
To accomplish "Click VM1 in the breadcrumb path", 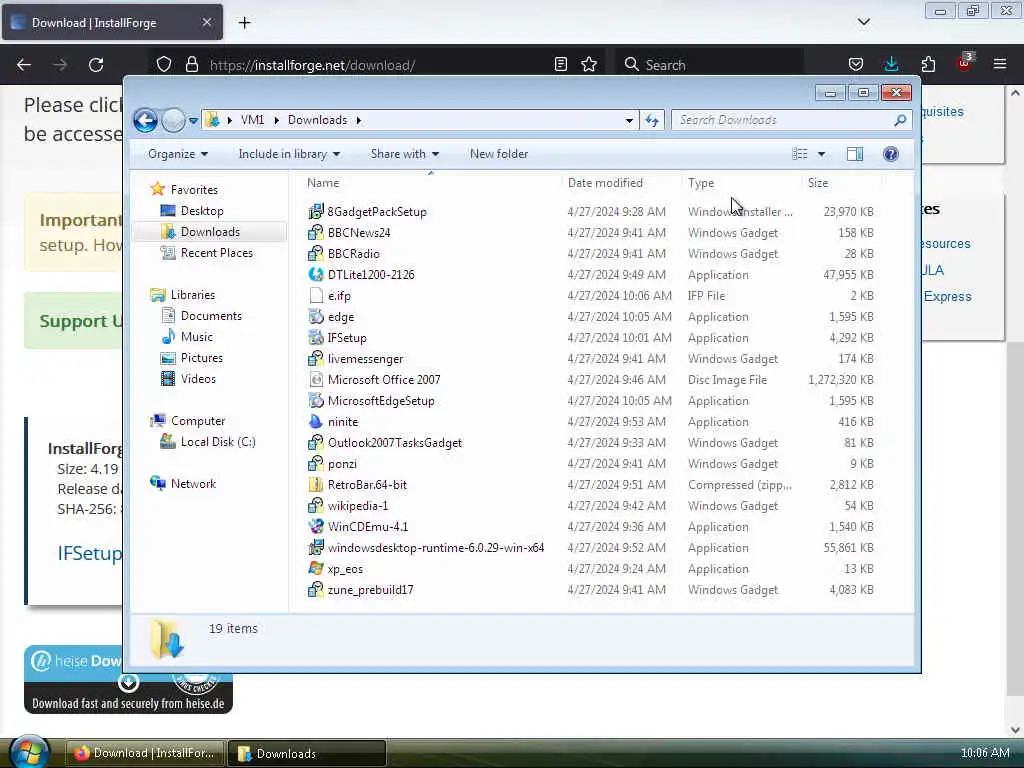I will pos(252,120).
